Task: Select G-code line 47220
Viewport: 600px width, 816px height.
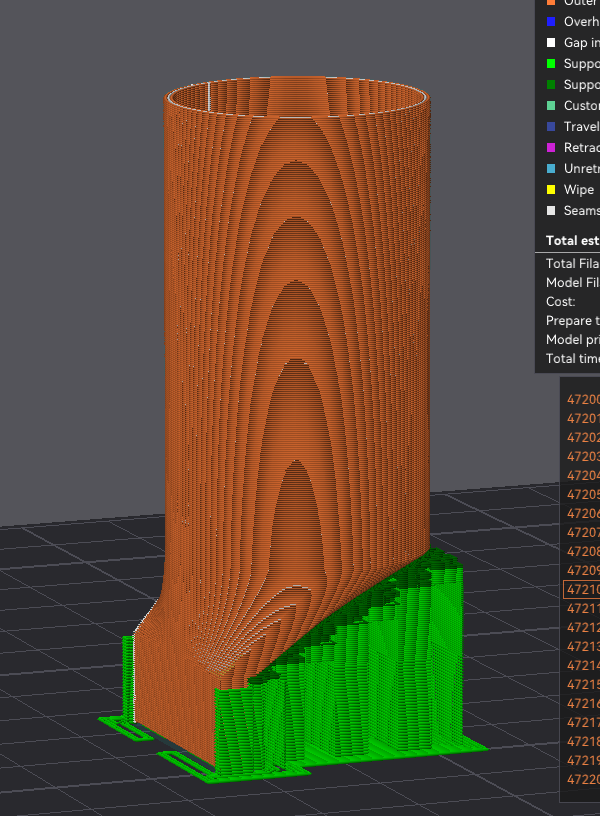Action: 583,780
